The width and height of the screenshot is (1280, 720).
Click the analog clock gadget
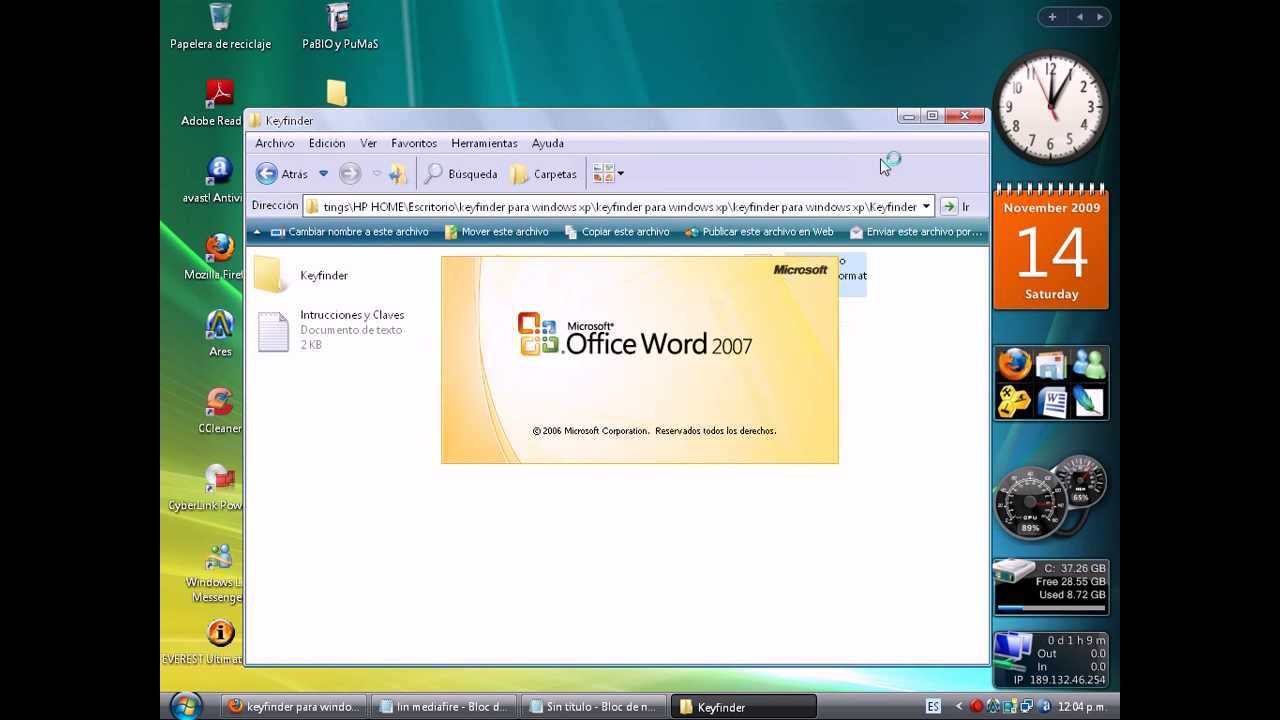click(1050, 106)
